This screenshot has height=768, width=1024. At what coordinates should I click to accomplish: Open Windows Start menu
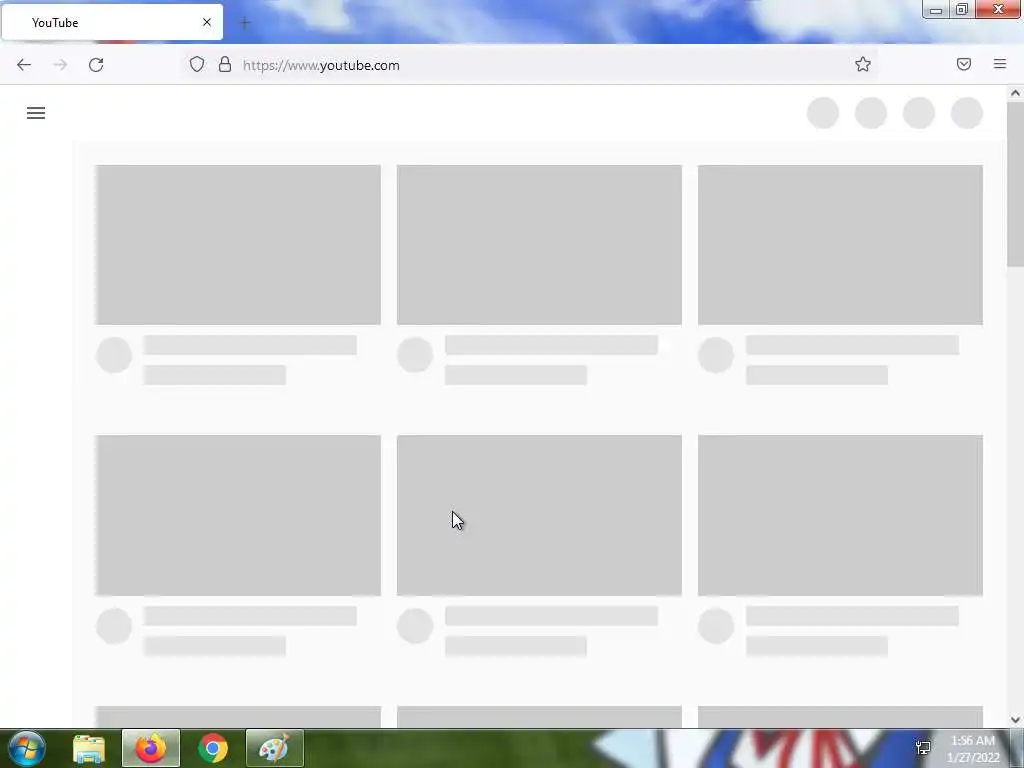coord(27,748)
